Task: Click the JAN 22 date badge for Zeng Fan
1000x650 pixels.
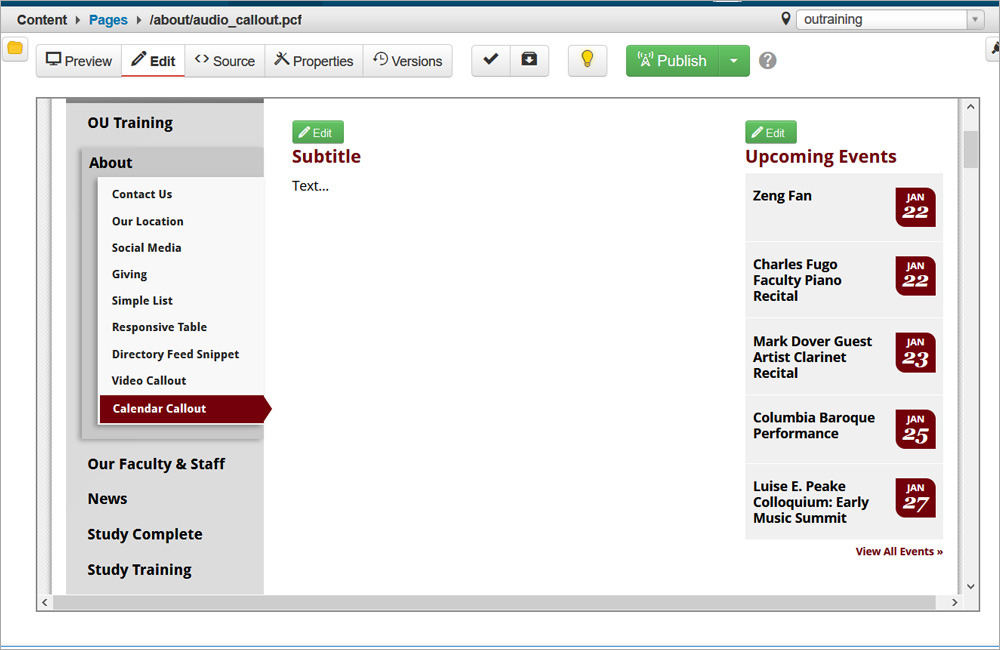Action: pyautogui.click(x=915, y=207)
